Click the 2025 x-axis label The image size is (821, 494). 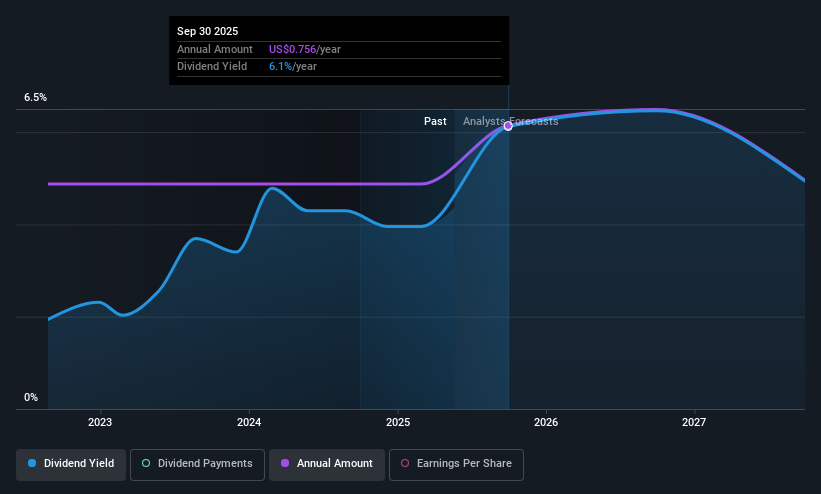(x=398, y=422)
